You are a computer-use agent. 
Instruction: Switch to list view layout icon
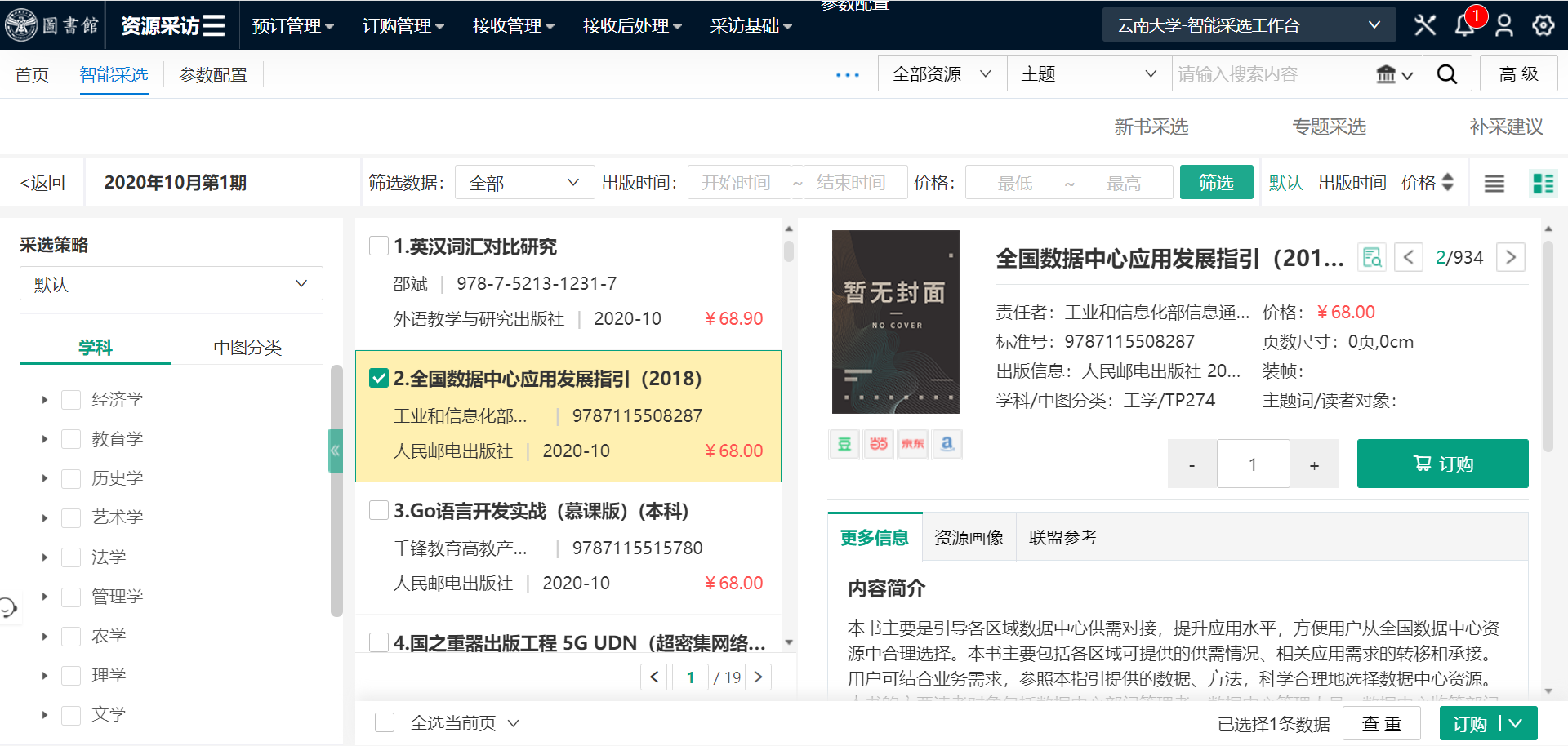(1494, 184)
